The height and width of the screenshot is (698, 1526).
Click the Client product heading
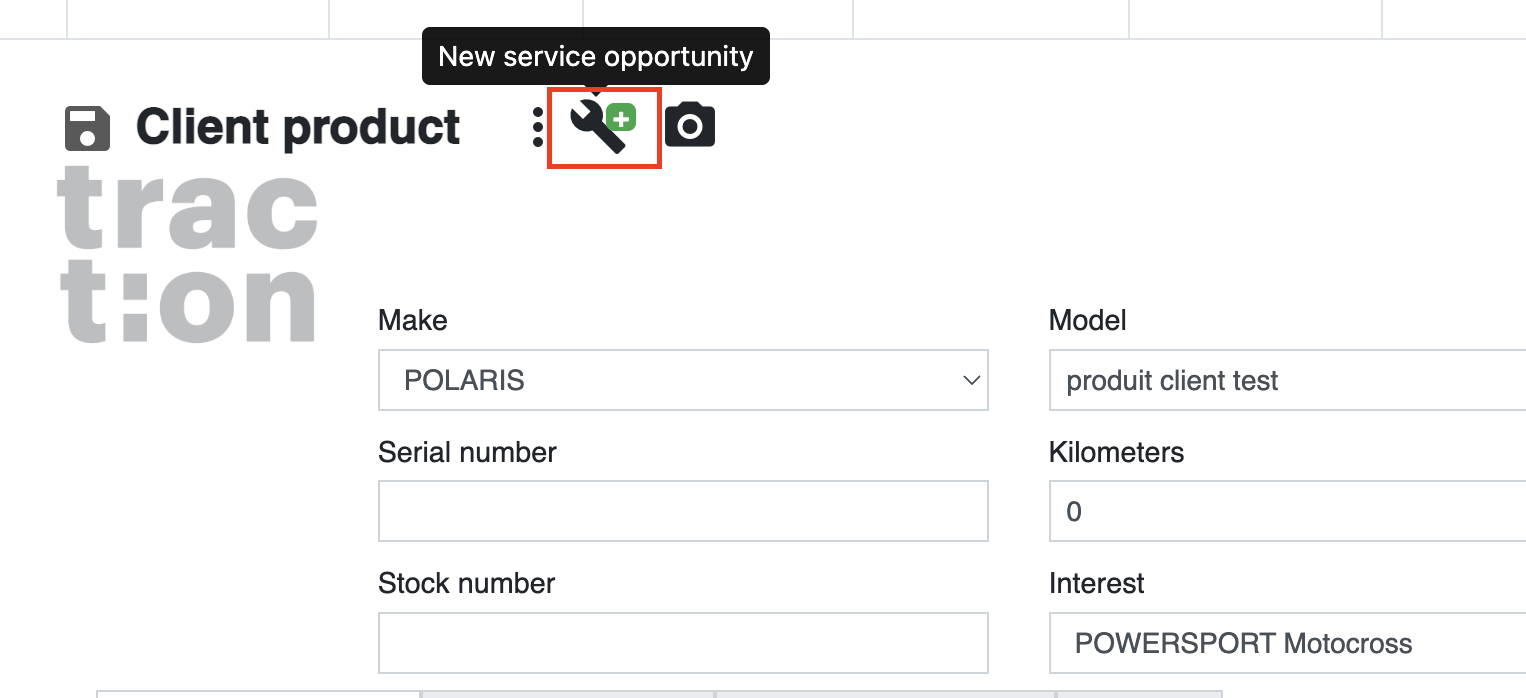(x=298, y=128)
